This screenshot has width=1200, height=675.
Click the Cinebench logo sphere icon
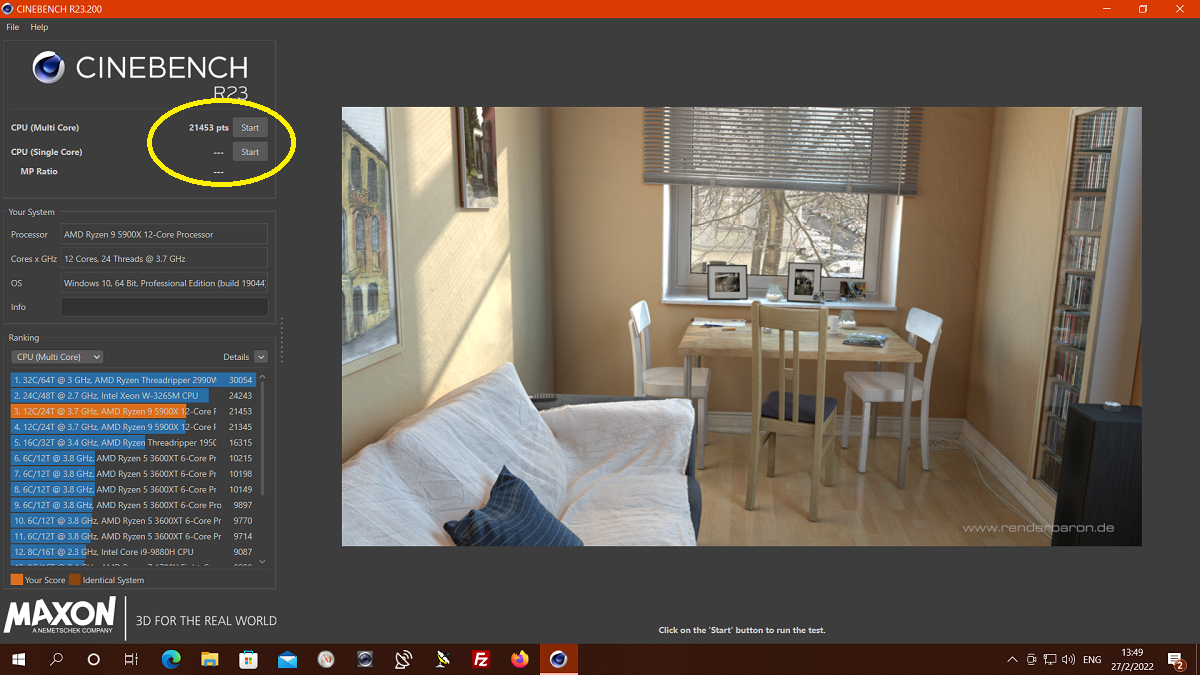tap(49, 67)
